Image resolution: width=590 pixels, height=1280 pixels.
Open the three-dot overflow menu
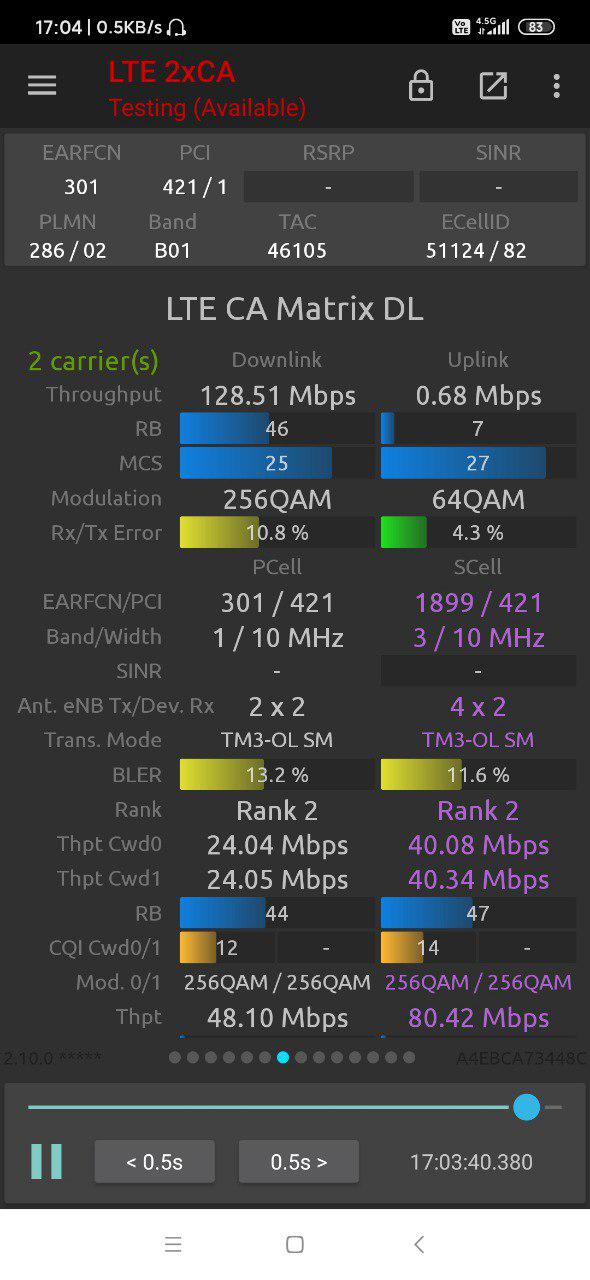tap(557, 86)
